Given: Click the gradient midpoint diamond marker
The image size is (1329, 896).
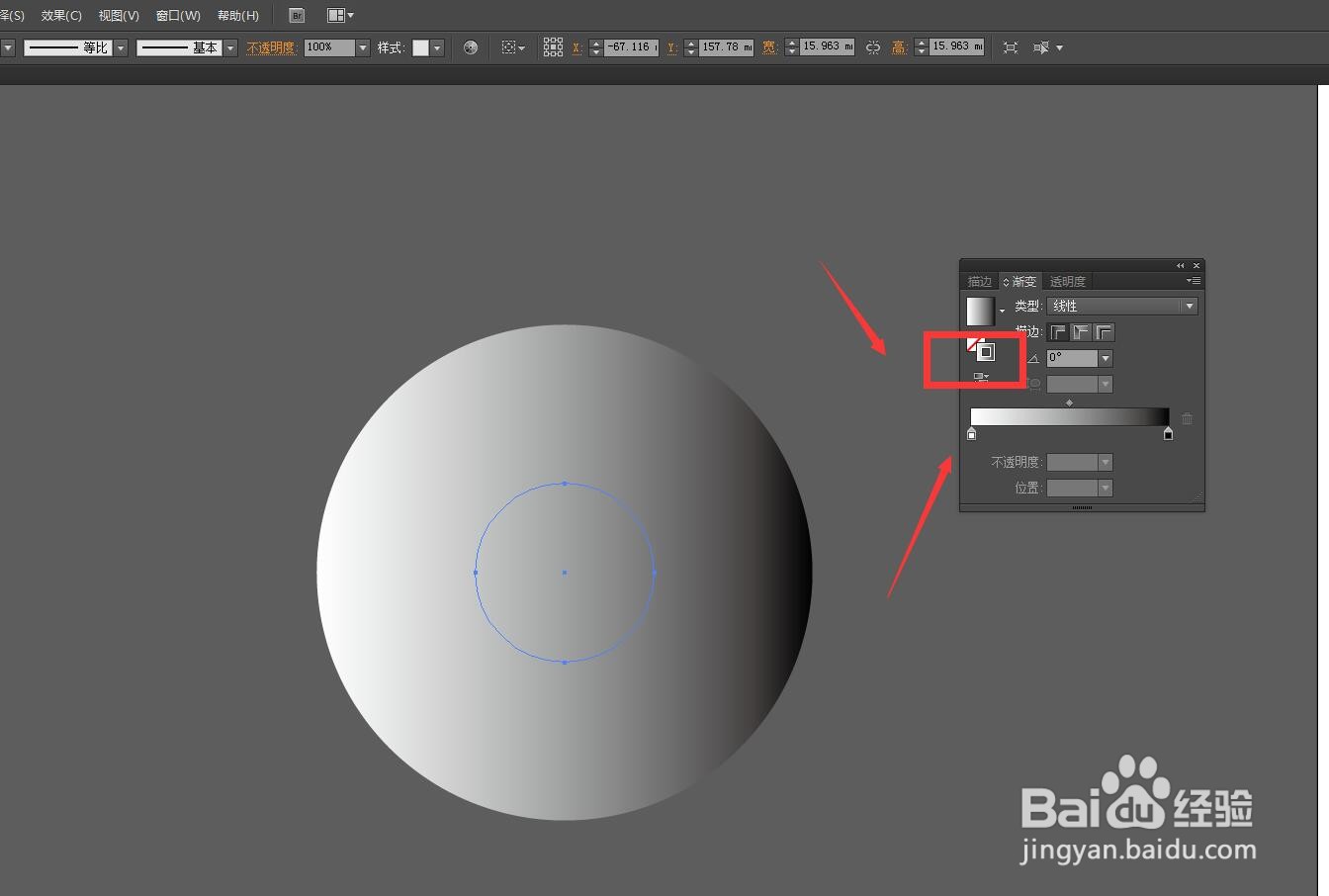Looking at the screenshot, I should point(1069,403).
